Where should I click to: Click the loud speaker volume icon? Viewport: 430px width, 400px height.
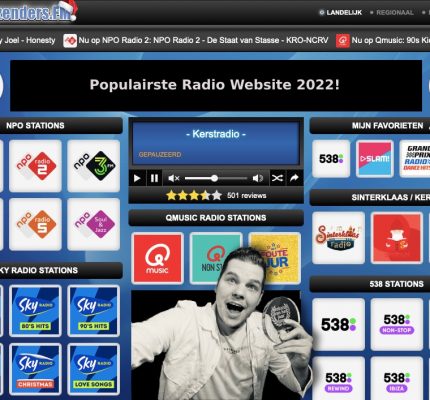(258, 178)
